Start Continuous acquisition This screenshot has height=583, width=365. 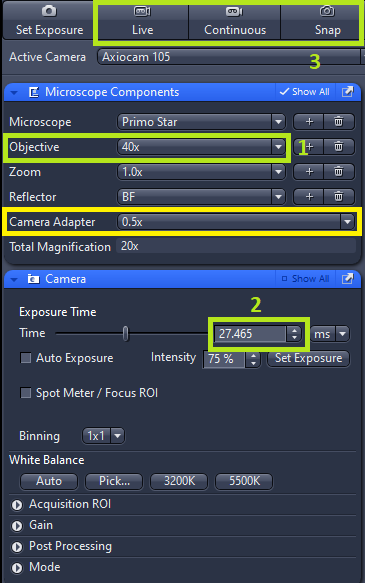tap(235, 21)
